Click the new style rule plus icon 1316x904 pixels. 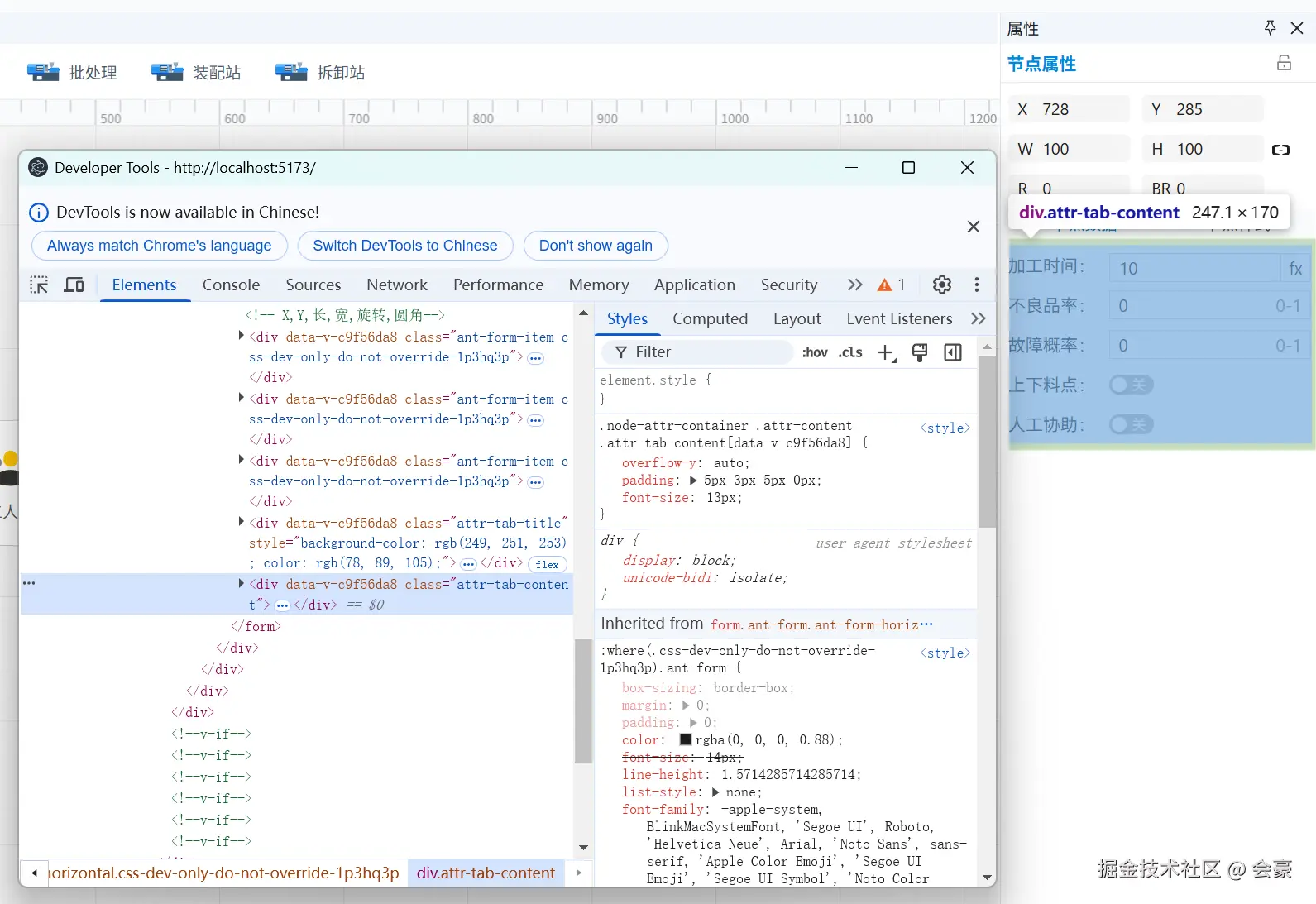pos(886,353)
